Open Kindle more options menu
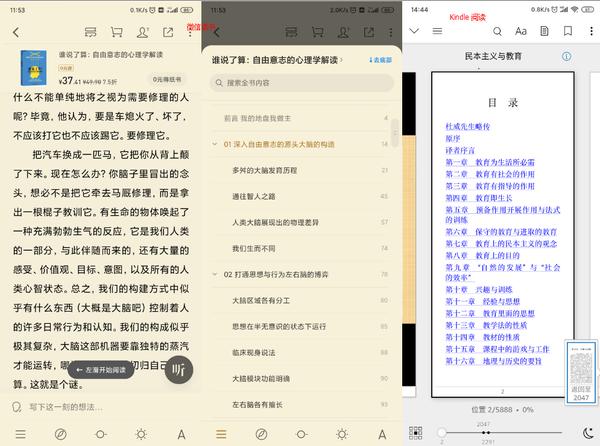This screenshot has width=600, height=446. point(591,31)
